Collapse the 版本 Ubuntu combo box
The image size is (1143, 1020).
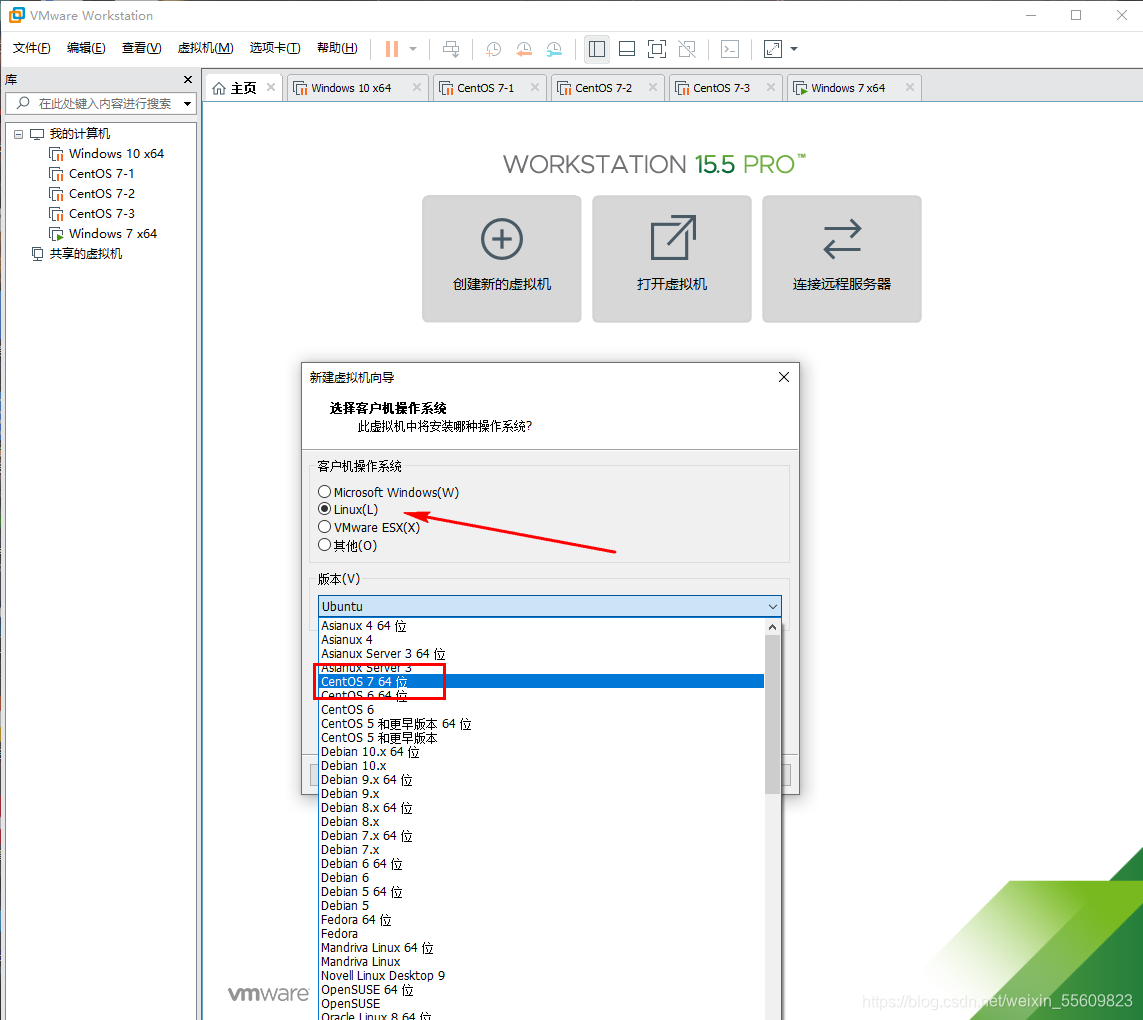pos(773,607)
